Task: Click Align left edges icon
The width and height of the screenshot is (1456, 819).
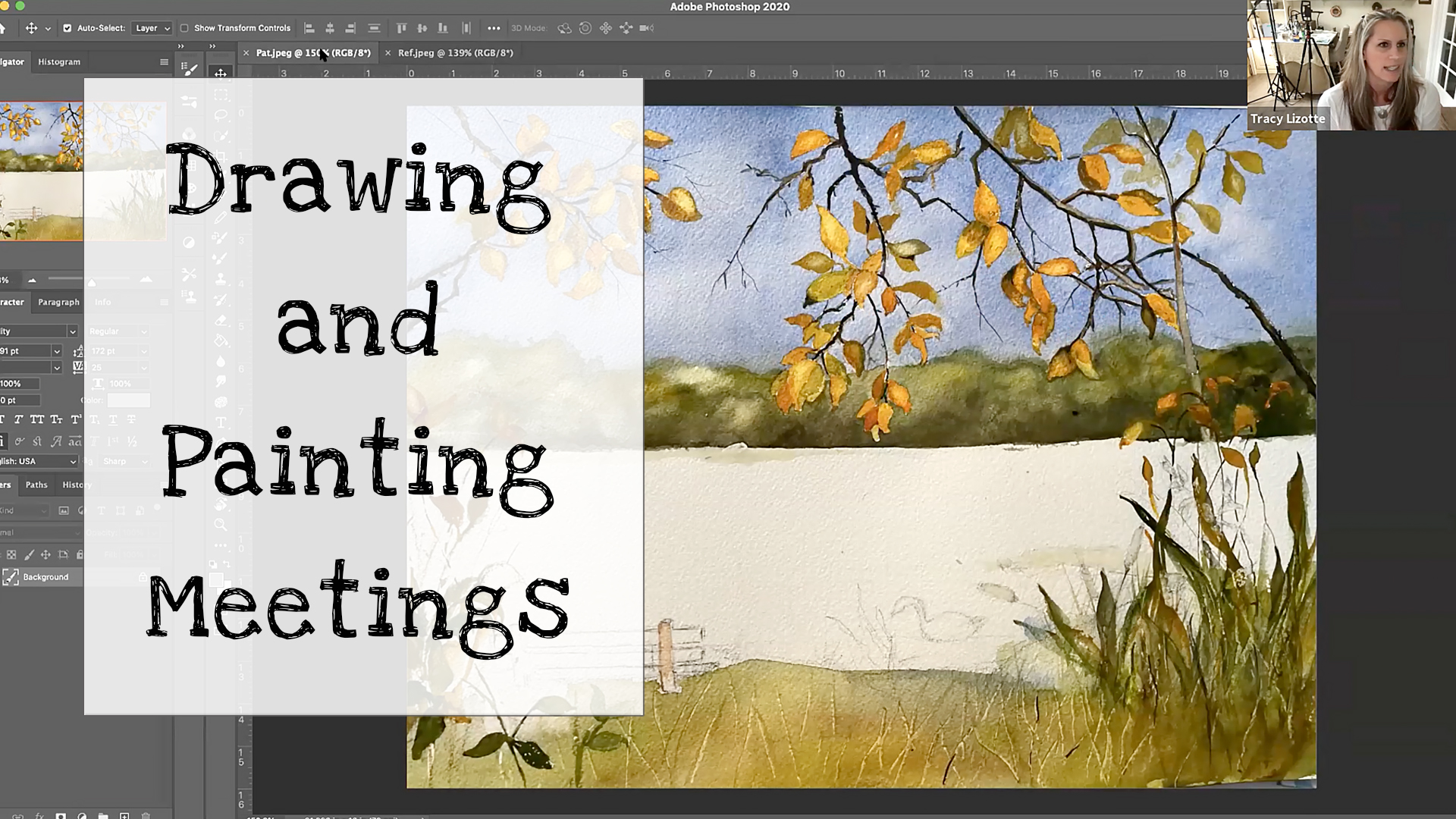Action: 309,28
